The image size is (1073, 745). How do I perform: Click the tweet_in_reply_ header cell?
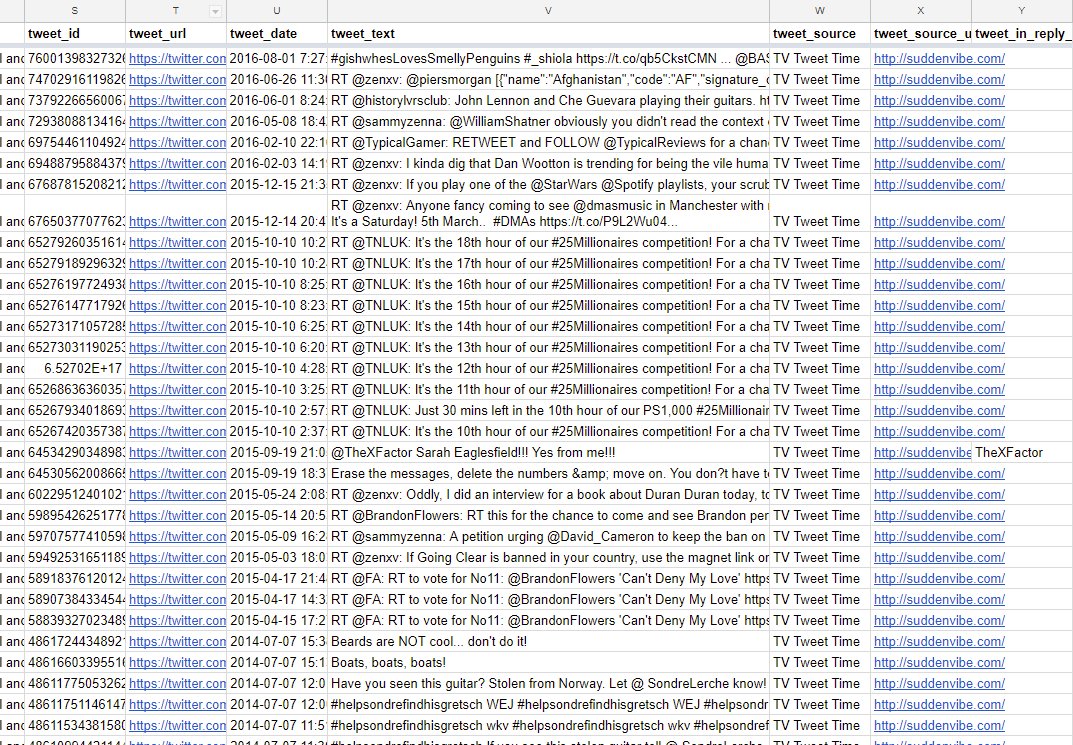(1022, 34)
